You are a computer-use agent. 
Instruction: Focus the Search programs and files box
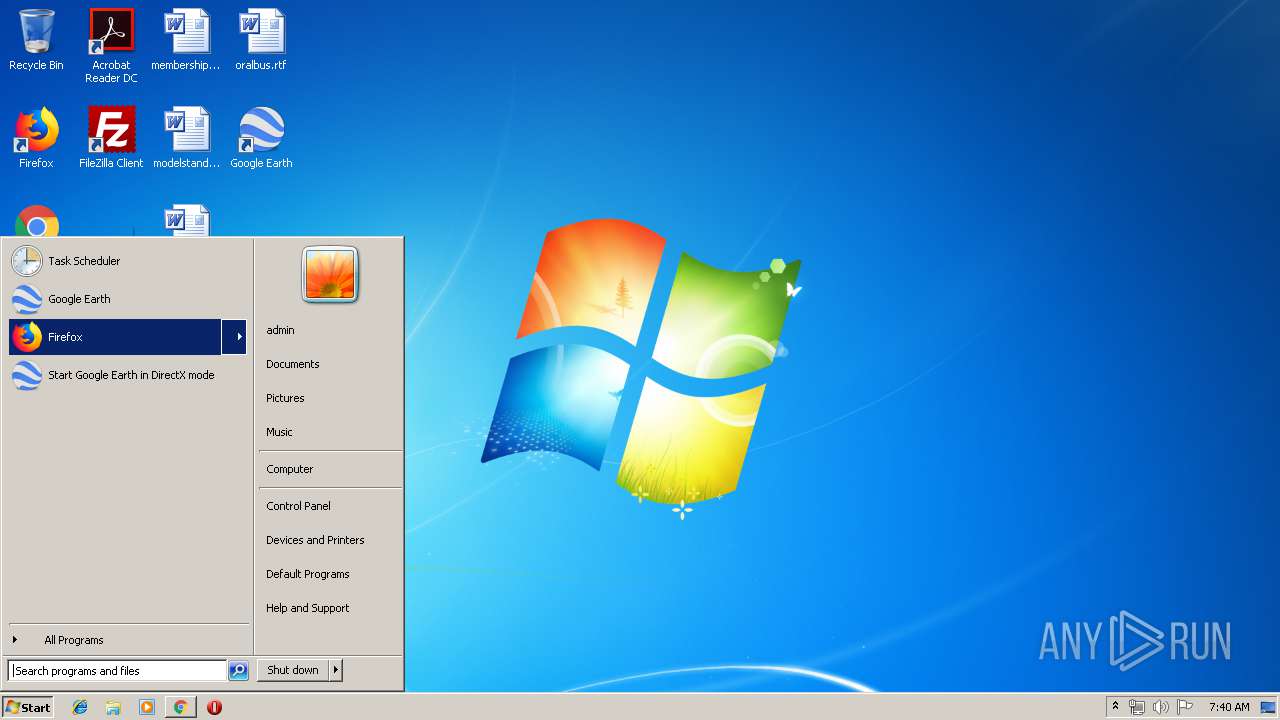[x=117, y=671]
